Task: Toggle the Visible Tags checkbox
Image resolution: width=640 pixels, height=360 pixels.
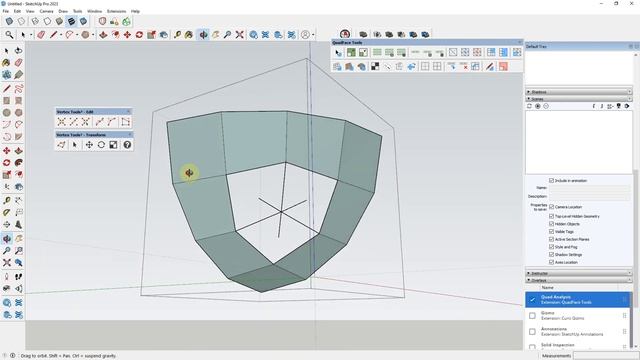Action: (x=551, y=231)
